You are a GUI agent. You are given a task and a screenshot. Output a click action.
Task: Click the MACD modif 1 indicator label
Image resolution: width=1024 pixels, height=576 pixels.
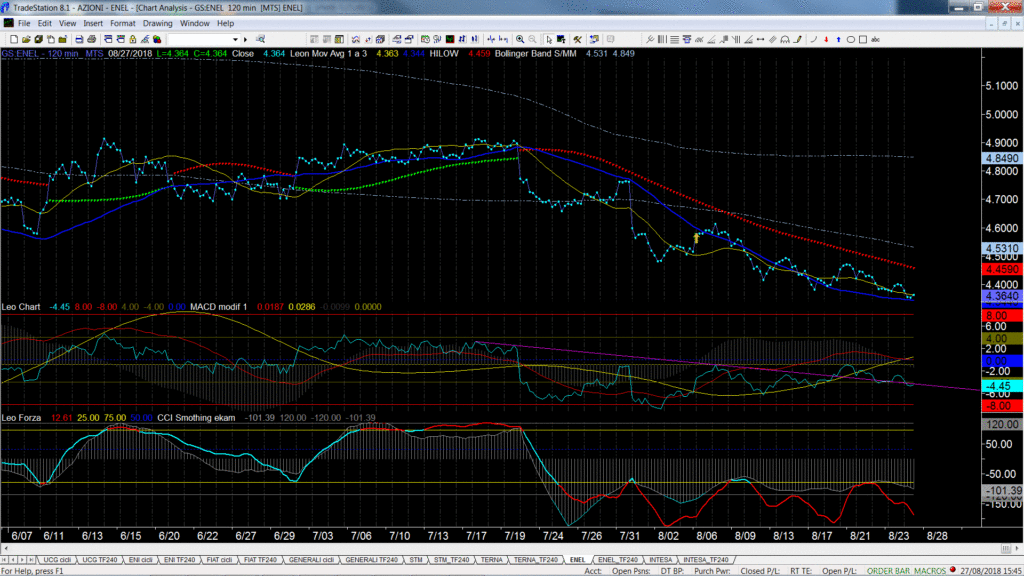[x=219, y=307]
